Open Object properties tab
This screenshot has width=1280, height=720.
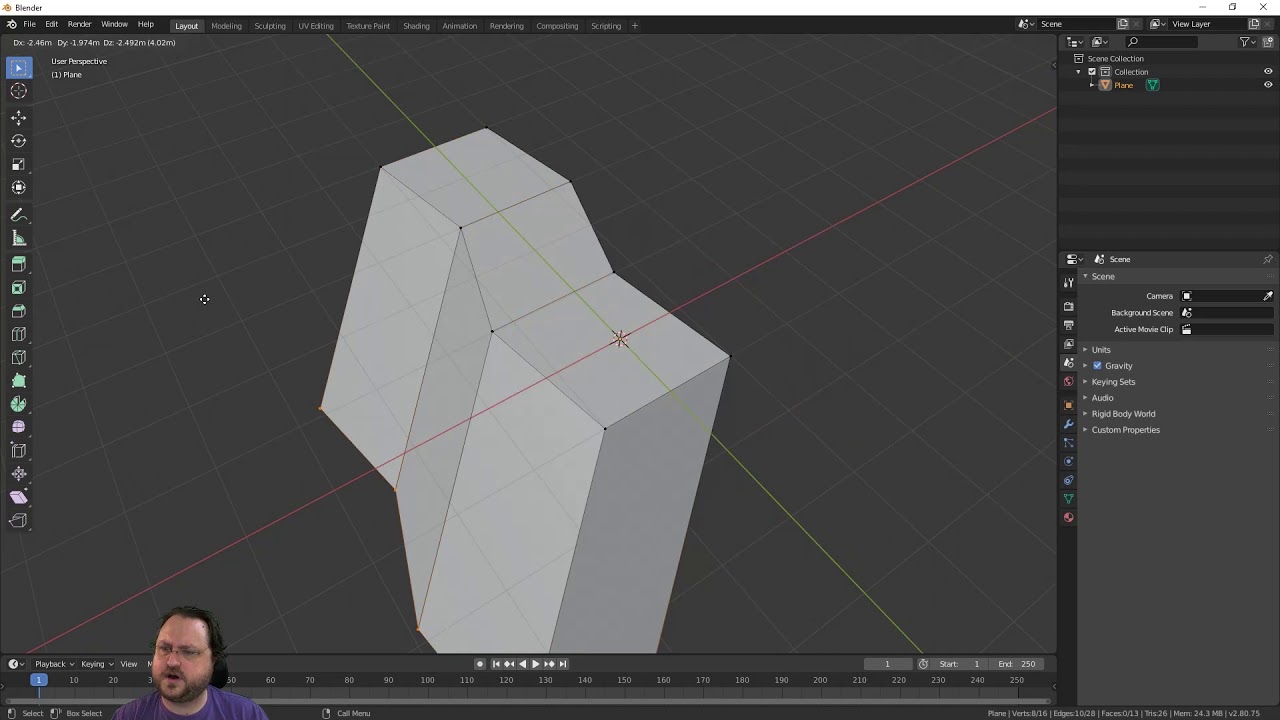point(1068,405)
